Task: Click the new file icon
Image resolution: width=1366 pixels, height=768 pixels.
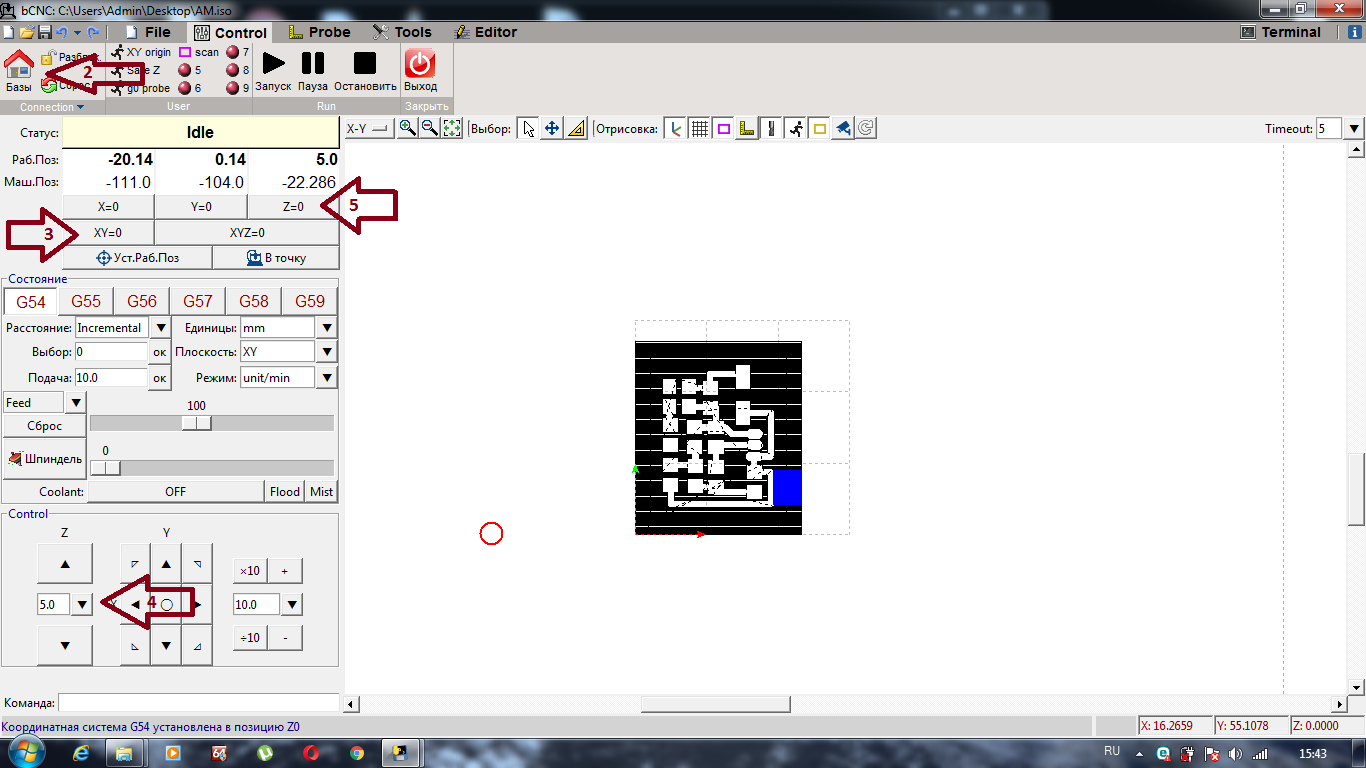Action: 9,32
